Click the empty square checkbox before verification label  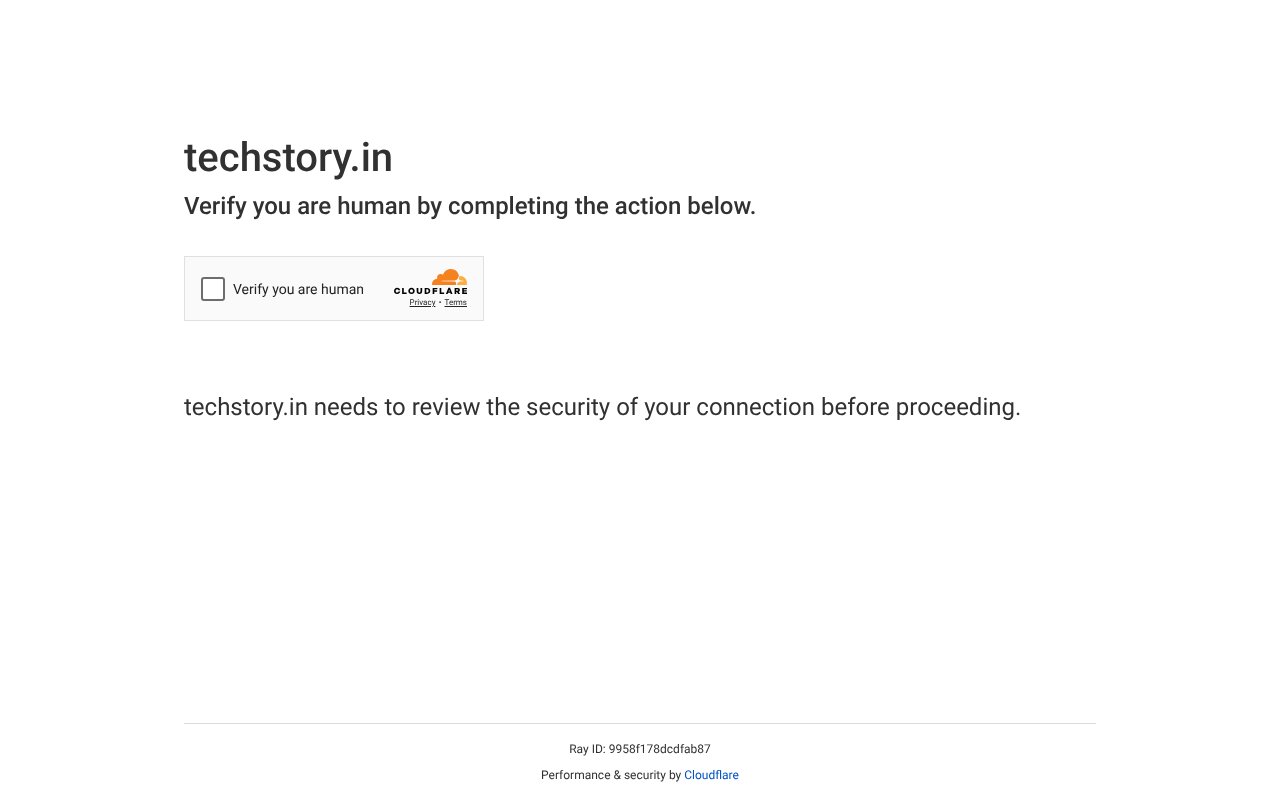[213, 288]
